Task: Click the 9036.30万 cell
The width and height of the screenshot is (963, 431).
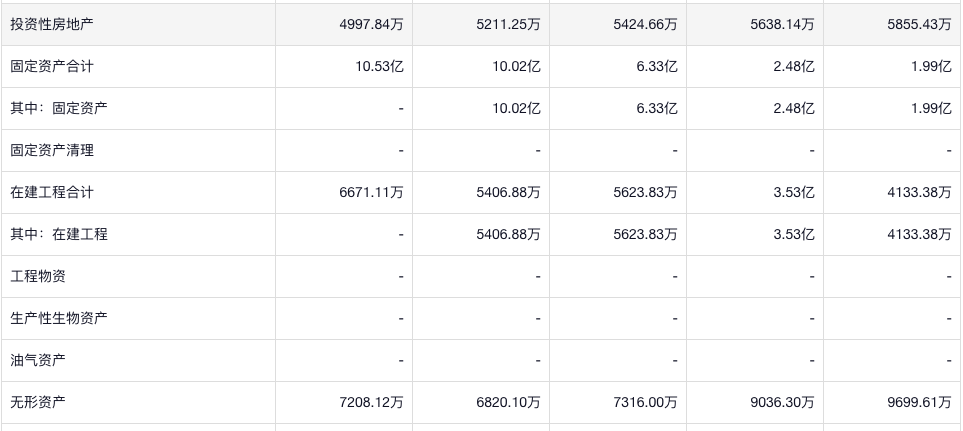Action: [781, 402]
